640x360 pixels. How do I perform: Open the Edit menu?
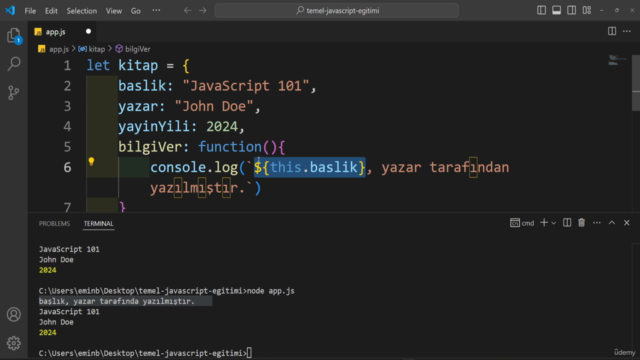[x=51, y=11]
